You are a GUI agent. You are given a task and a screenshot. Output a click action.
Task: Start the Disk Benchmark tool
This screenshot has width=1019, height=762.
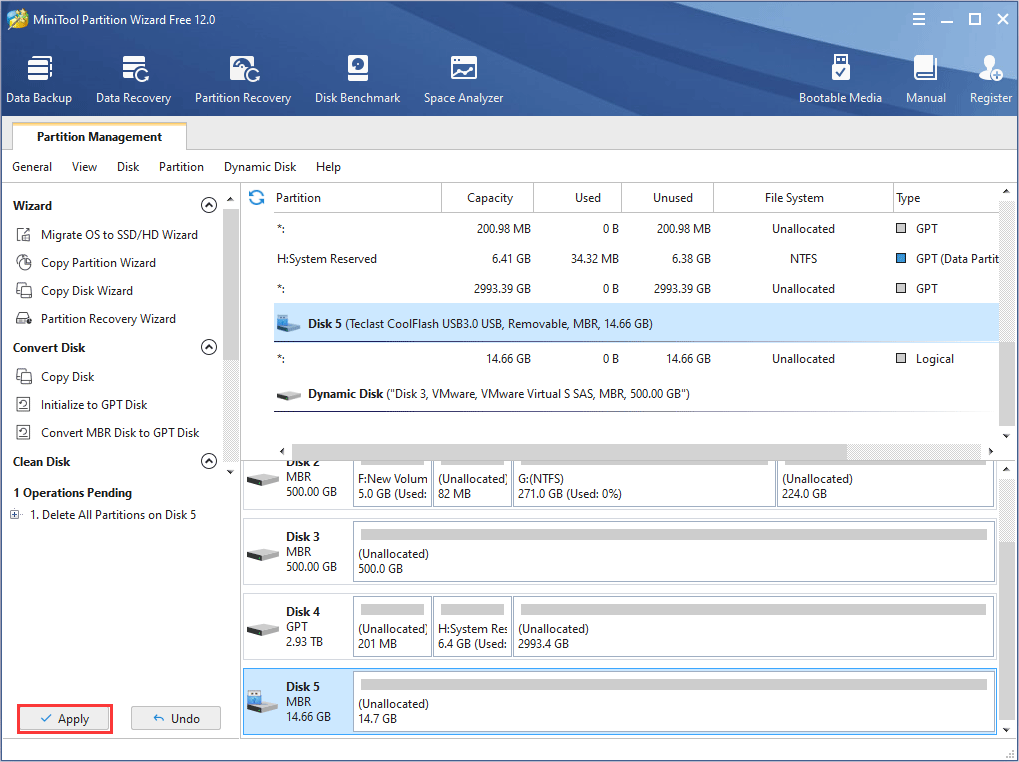(x=357, y=79)
